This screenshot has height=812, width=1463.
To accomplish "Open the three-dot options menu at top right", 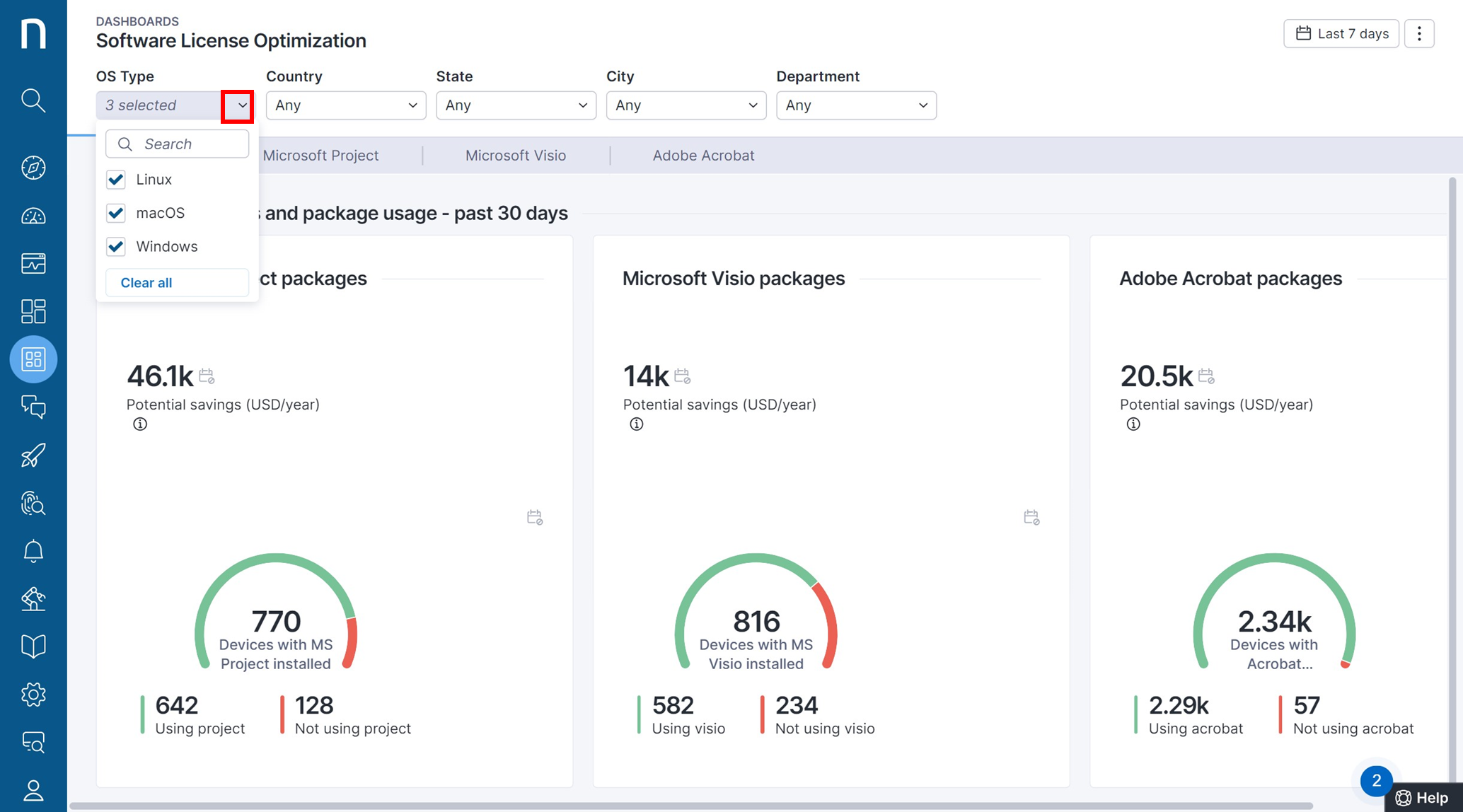I will tap(1418, 33).
